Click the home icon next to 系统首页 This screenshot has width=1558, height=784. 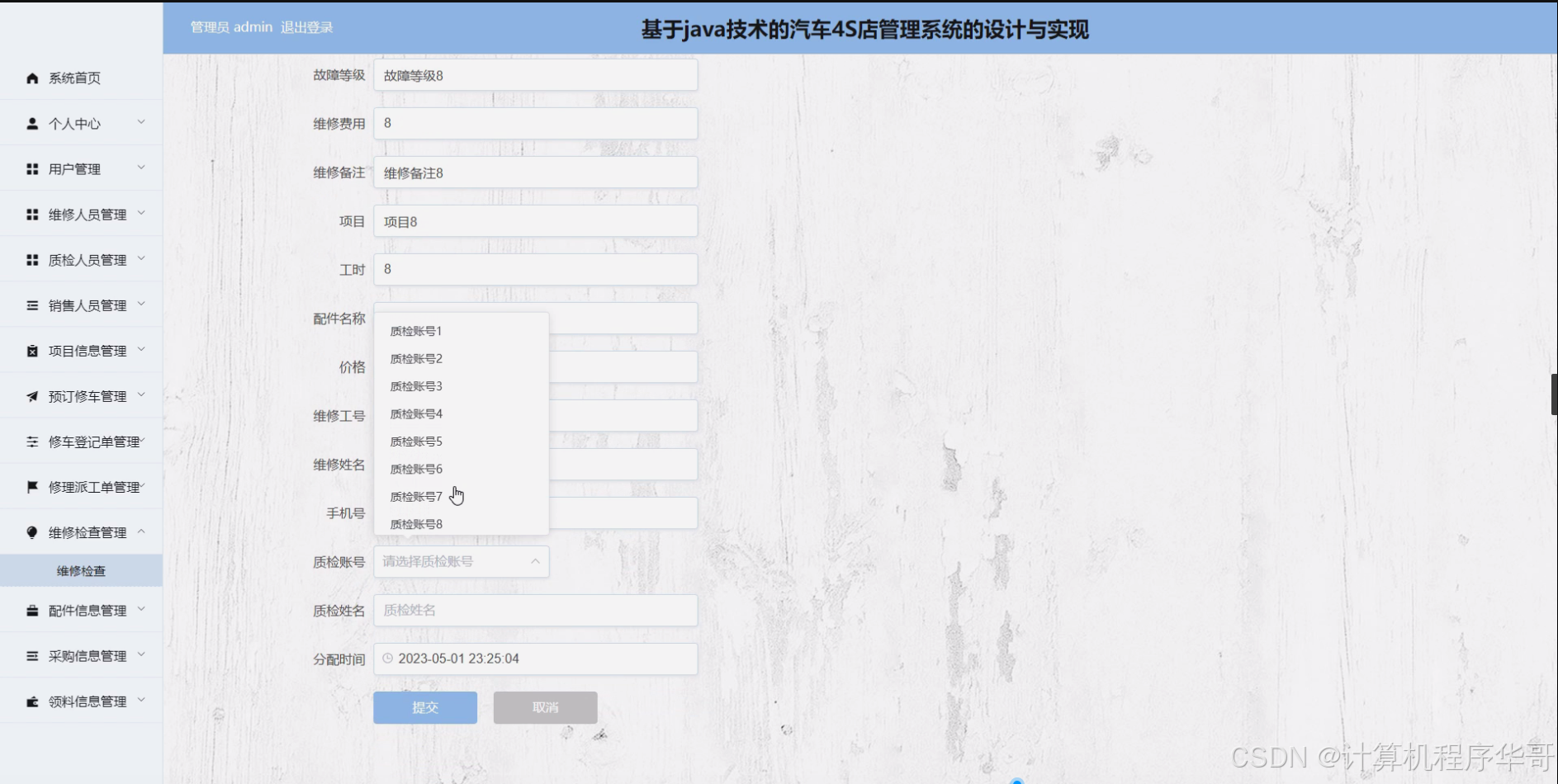point(32,78)
